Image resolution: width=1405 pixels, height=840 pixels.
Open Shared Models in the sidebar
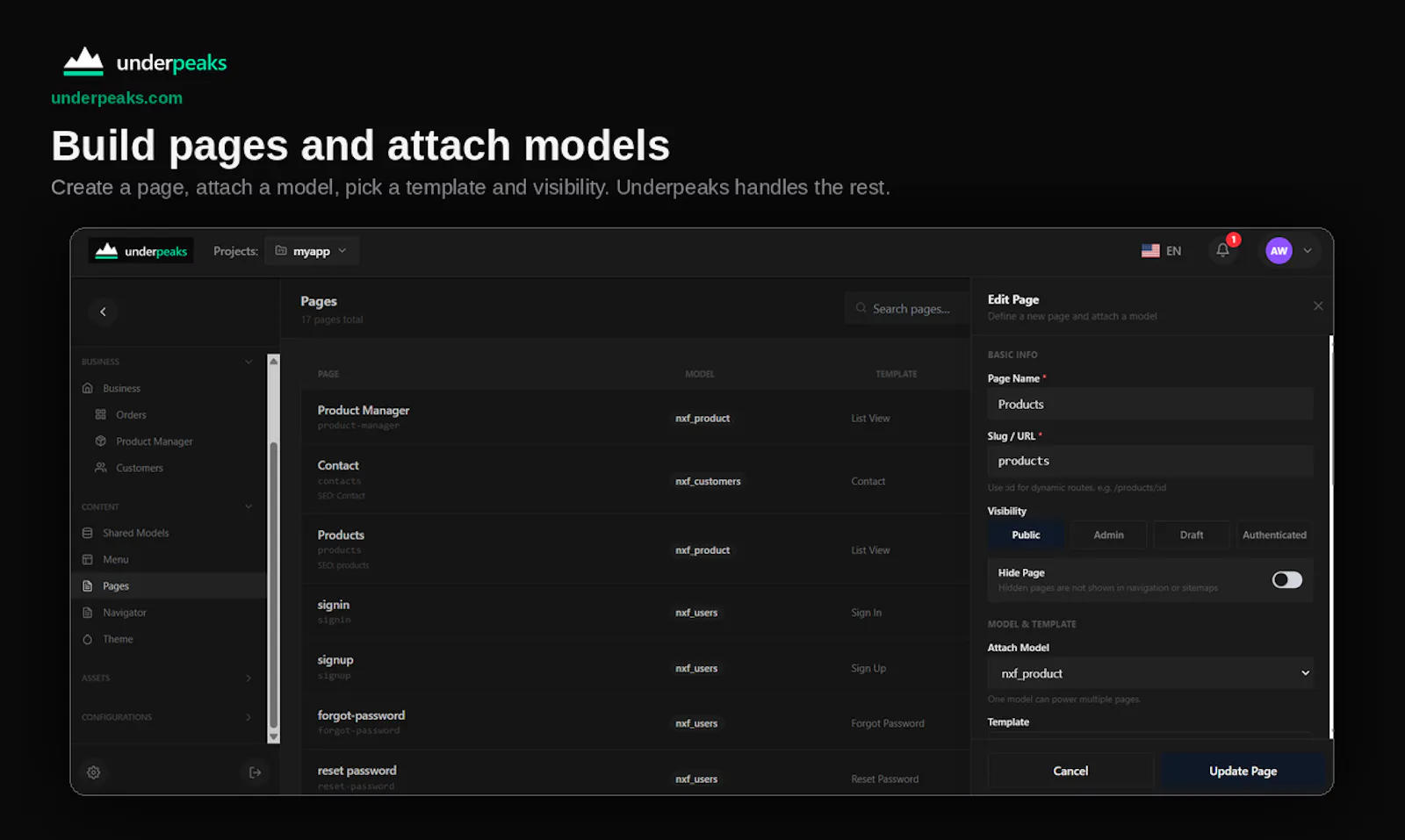(136, 533)
